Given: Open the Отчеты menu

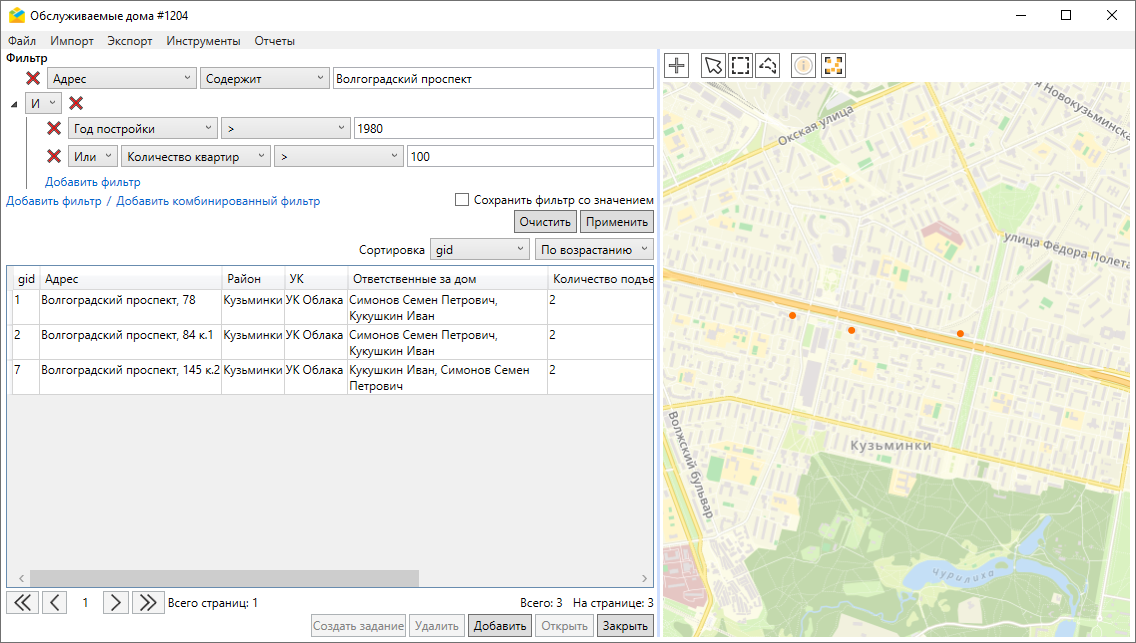Looking at the screenshot, I should point(274,41).
